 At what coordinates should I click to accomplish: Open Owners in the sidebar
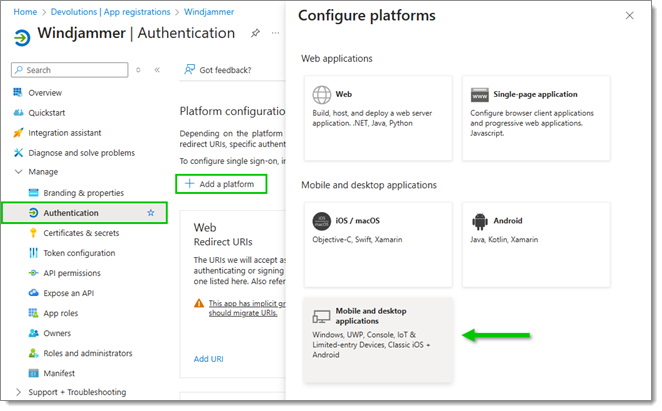click(57, 333)
